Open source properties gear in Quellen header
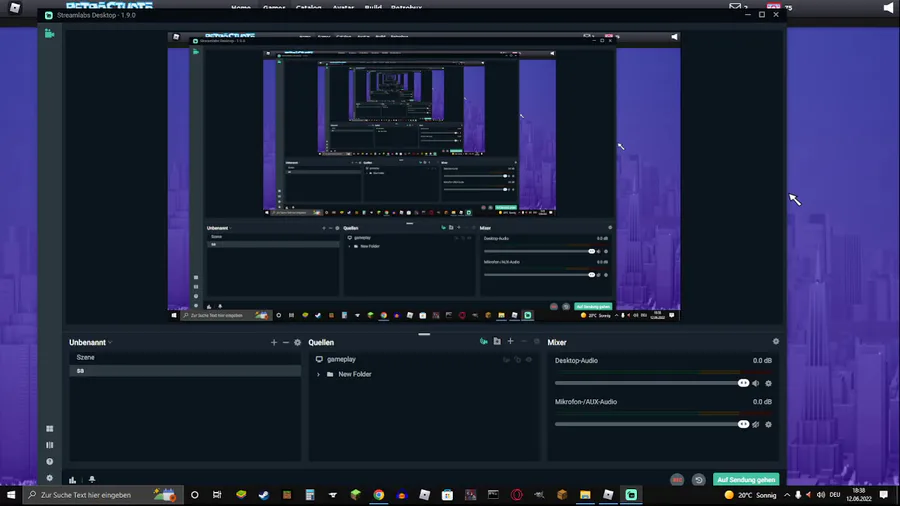 [537, 341]
